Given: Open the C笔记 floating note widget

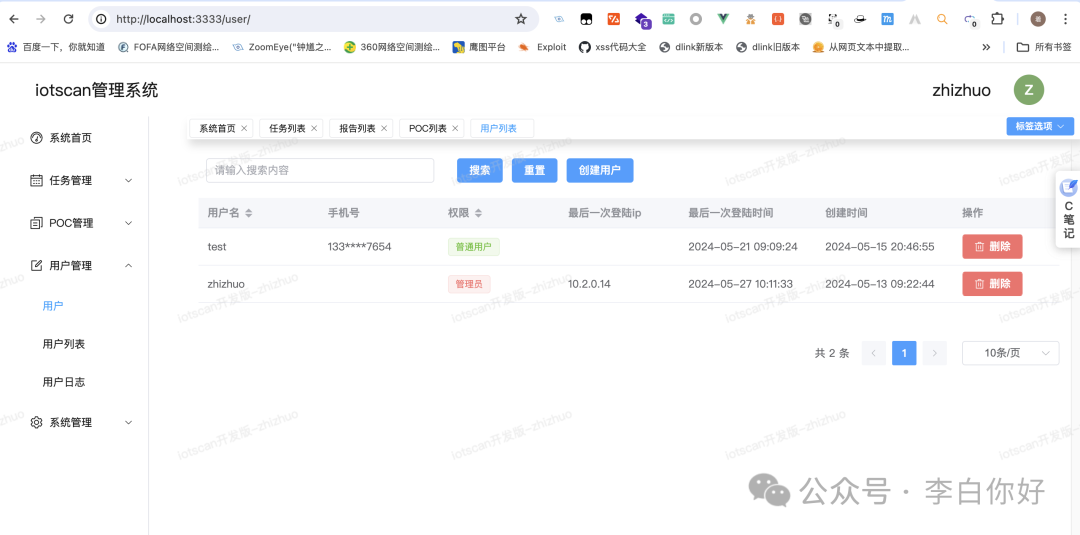Looking at the screenshot, I should [1068, 209].
